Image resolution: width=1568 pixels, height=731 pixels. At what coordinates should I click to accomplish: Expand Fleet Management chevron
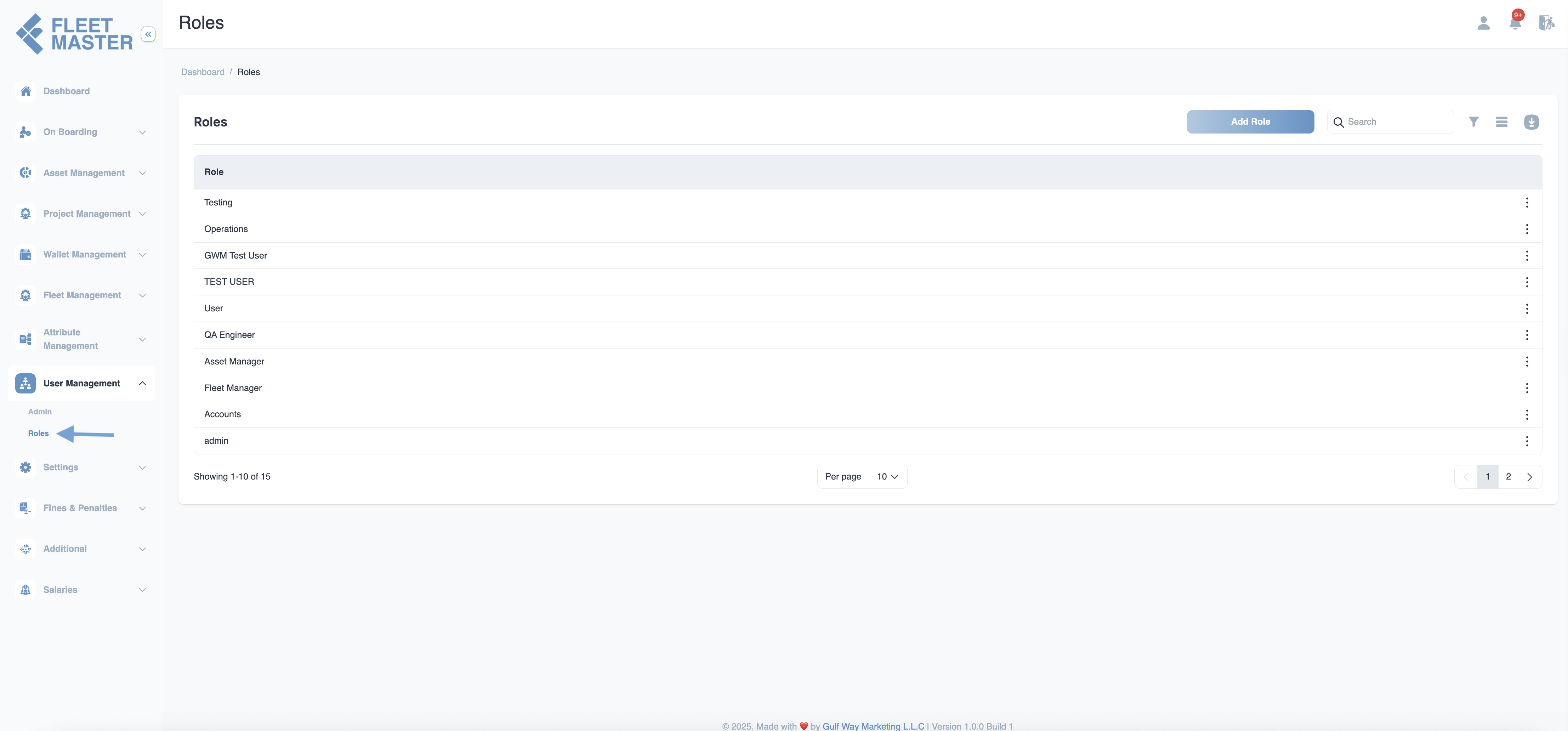pyautogui.click(x=142, y=295)
